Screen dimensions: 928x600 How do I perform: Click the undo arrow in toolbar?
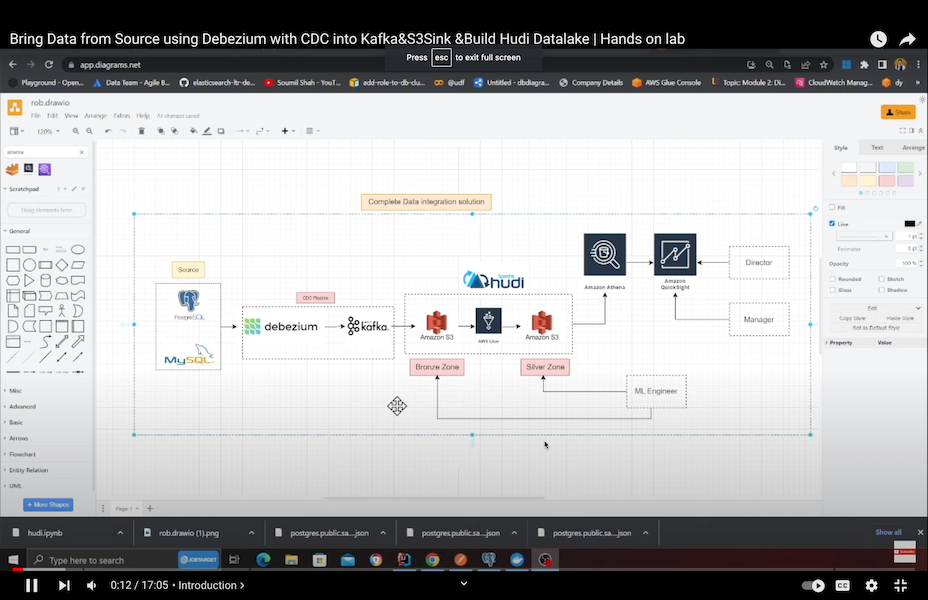108,131
